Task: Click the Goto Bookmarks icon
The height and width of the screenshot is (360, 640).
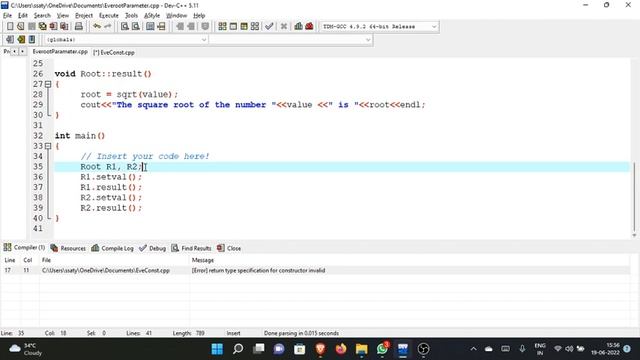Action: (x=32, y=40)
